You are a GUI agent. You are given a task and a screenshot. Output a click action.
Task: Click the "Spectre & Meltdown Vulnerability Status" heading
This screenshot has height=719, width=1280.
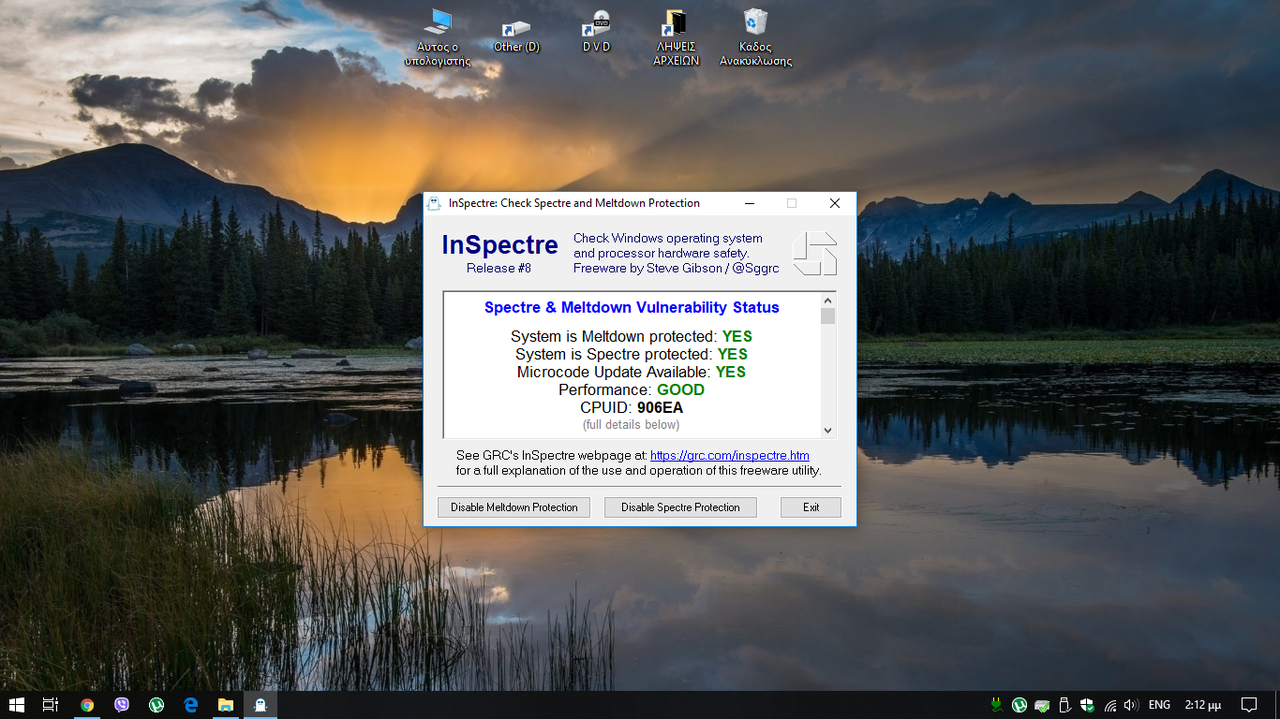click(x=632, y=308)
